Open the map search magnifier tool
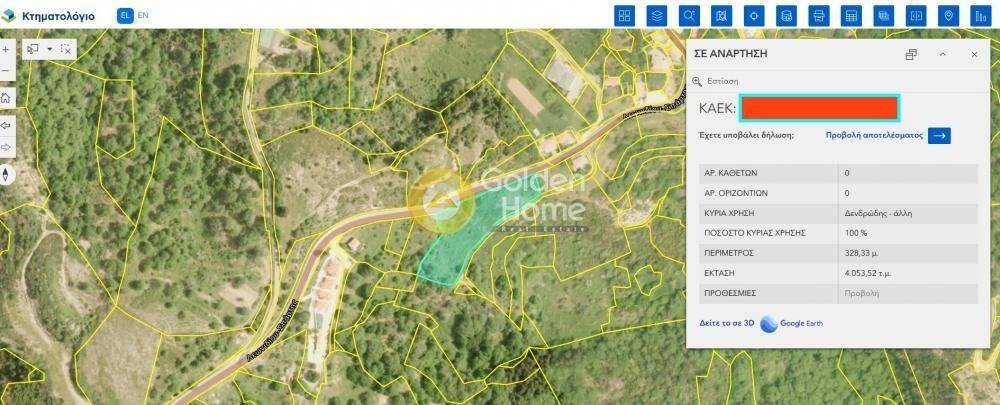This screenshot has height=405, width=1000. coord(689,16)
